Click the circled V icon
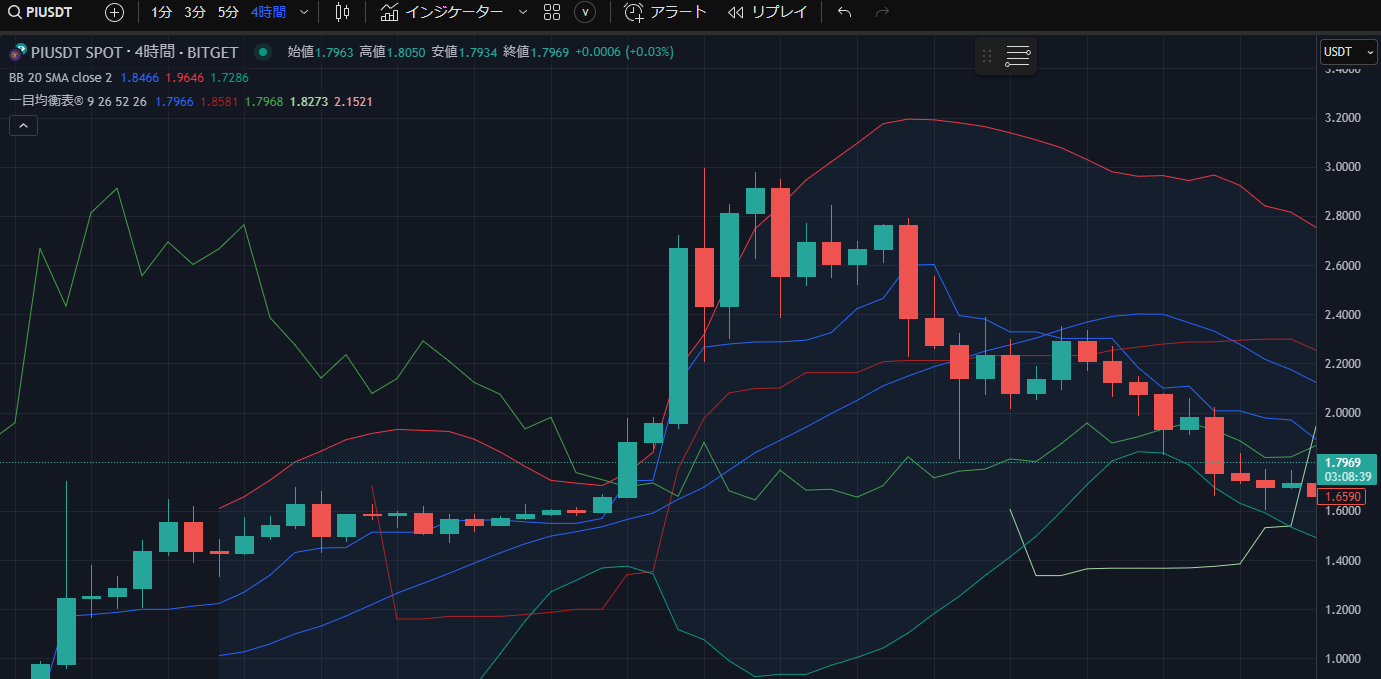This screenshot has height=679, width=1381. coord(586,12)
